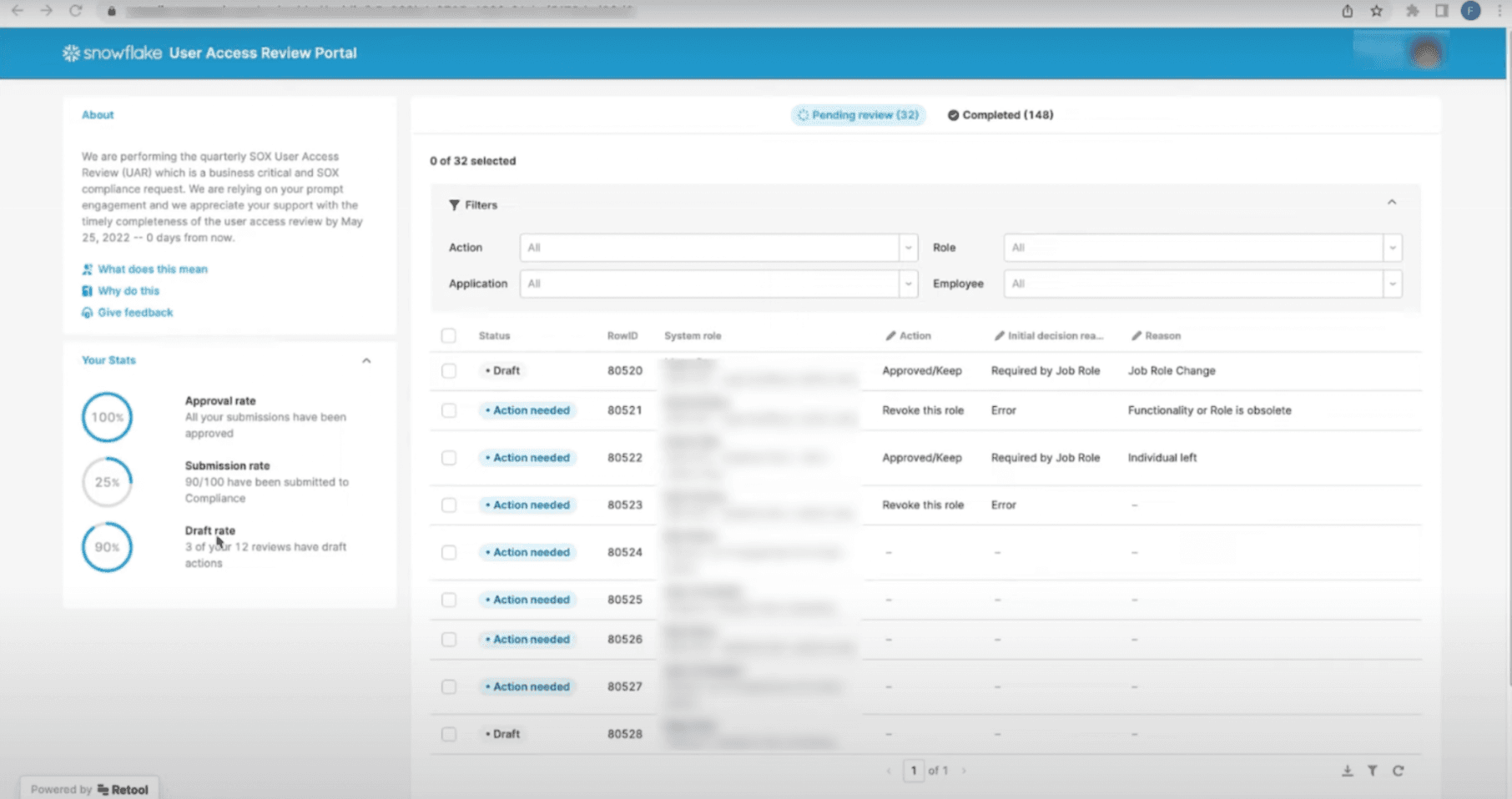Image resolution: width=1512 pixels, height=799 pixels.
Task: Collapse the Your Stats section
Action: click(366, 360)
